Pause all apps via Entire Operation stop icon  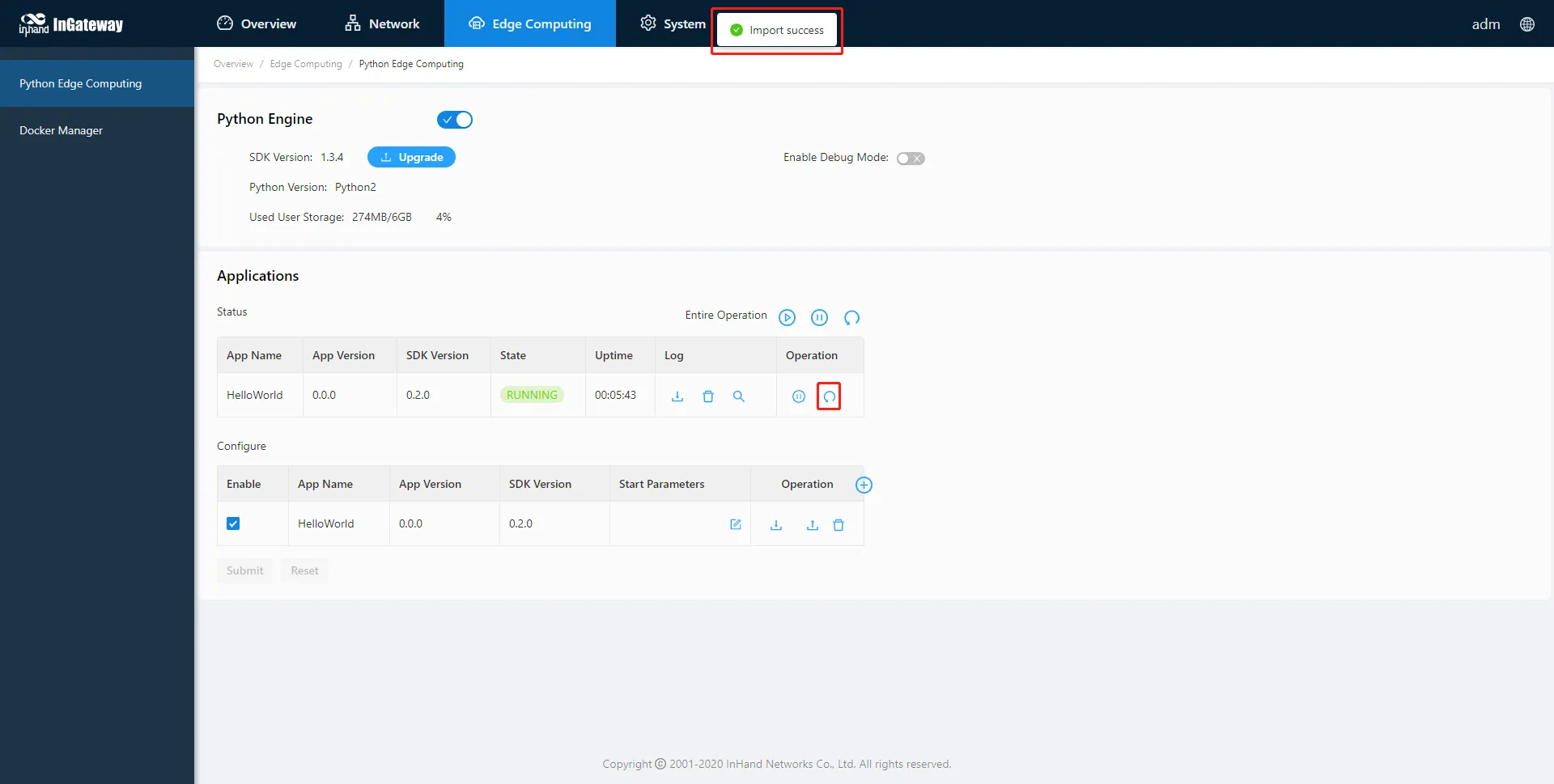819,317
